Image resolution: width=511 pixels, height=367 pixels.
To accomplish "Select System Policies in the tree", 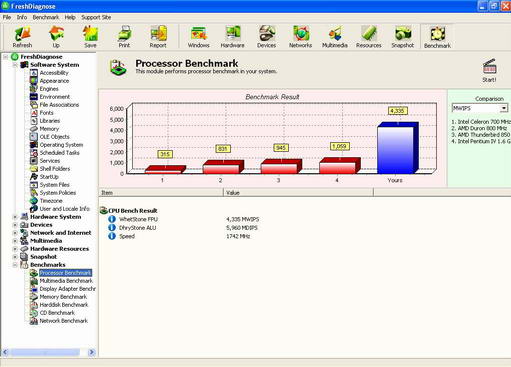I will (58, 193).
